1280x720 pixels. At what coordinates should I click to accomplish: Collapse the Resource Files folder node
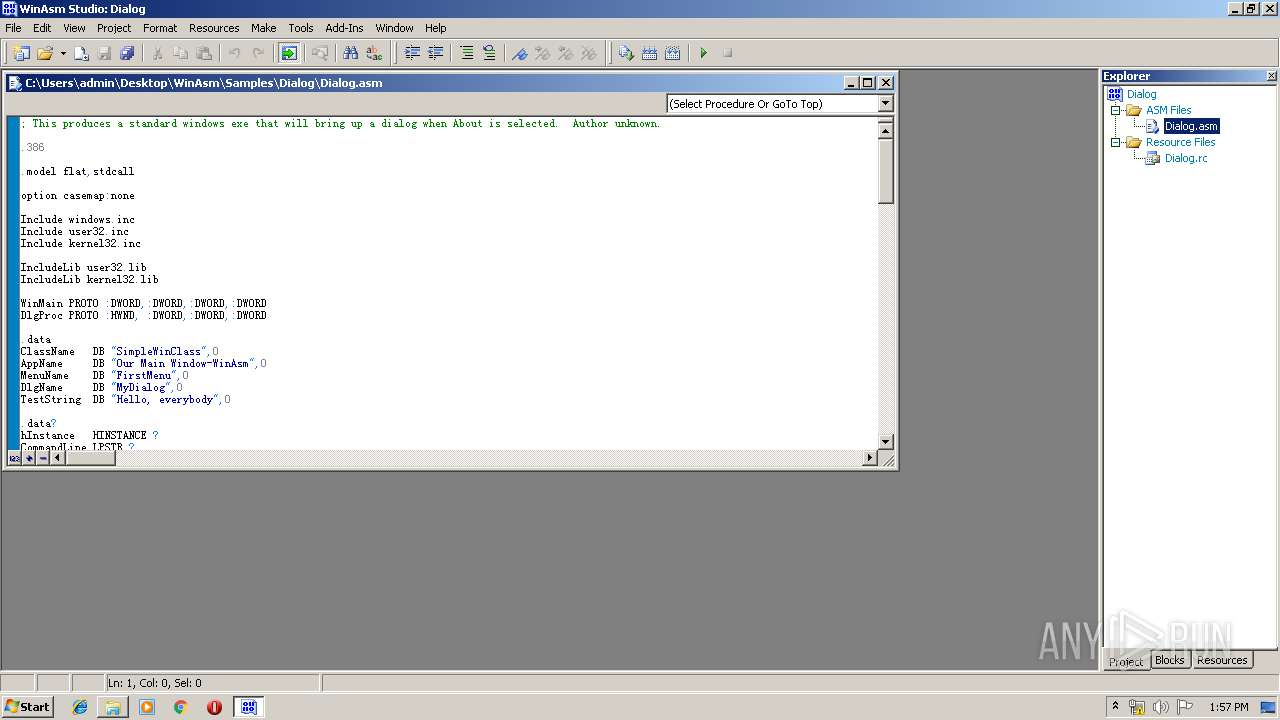1116,142
